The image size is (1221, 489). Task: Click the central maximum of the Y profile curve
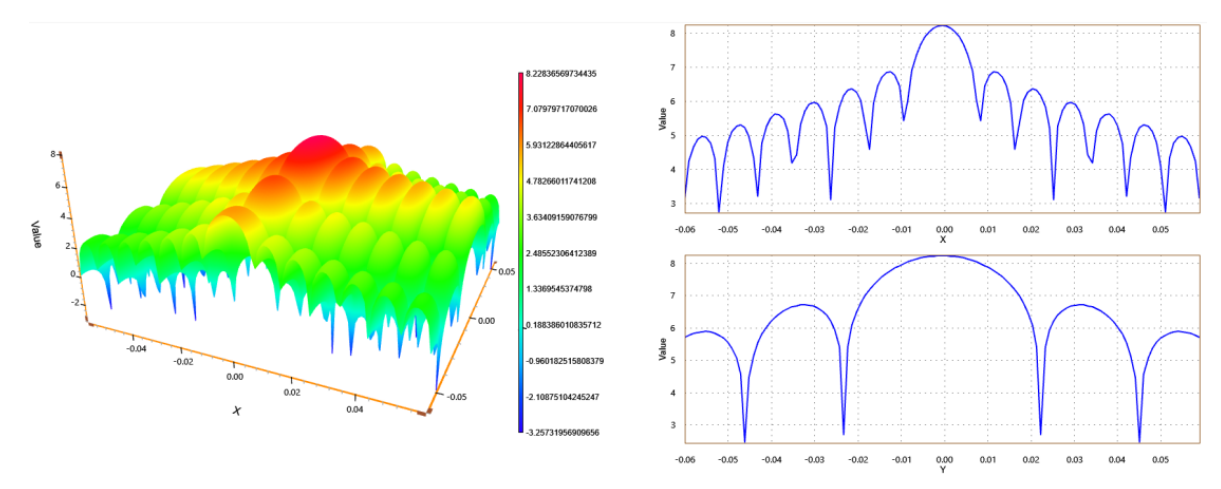click(x=943, y=256)
